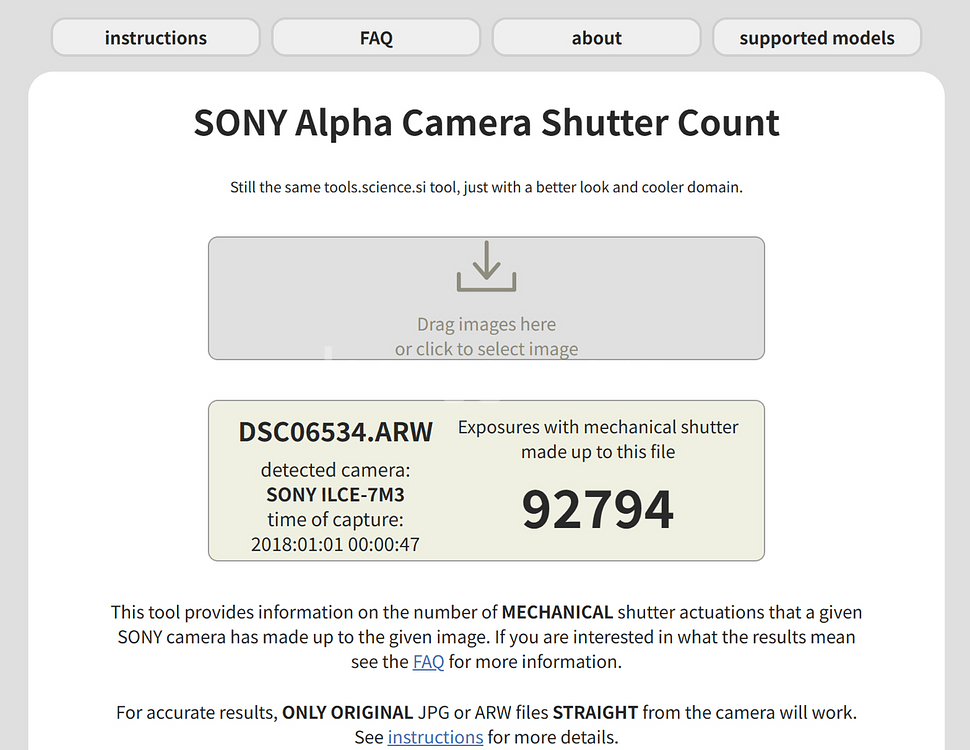Screen dimensions: 970x750
Task: Click the 'detected camera:' label
Action: pos(335,470)
